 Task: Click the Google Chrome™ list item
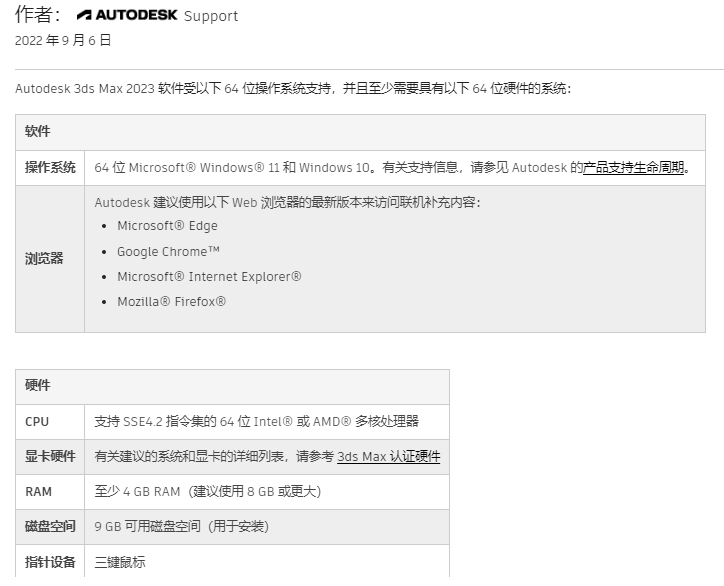pos(168,252)
